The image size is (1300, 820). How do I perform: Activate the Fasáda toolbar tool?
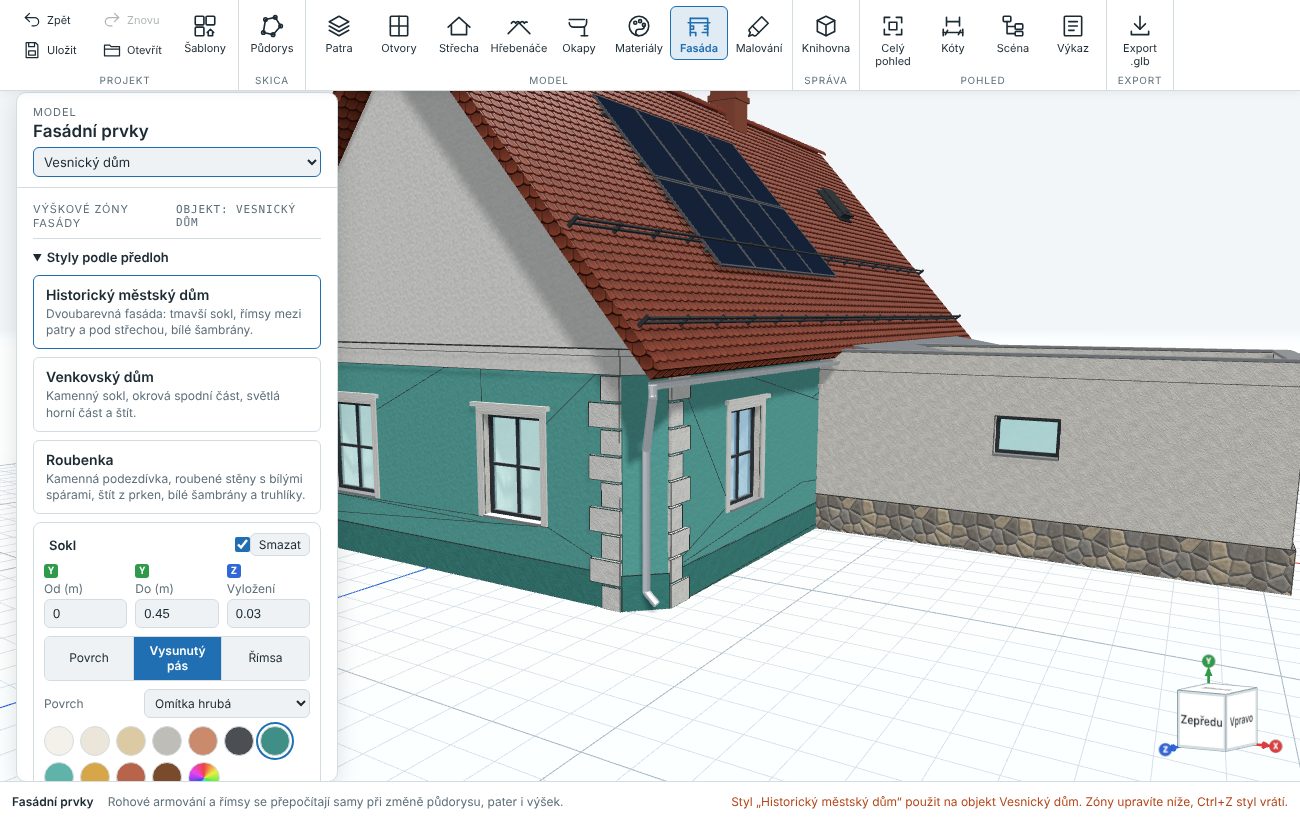click(699, 34)
